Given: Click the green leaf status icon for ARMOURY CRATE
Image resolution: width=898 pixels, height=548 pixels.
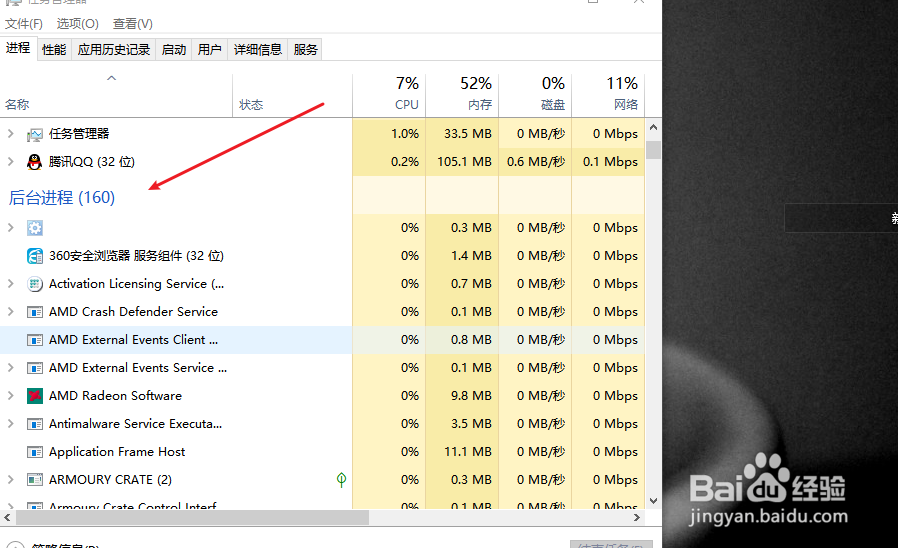Looking at the screenshot, I should [x=341, y=480].
